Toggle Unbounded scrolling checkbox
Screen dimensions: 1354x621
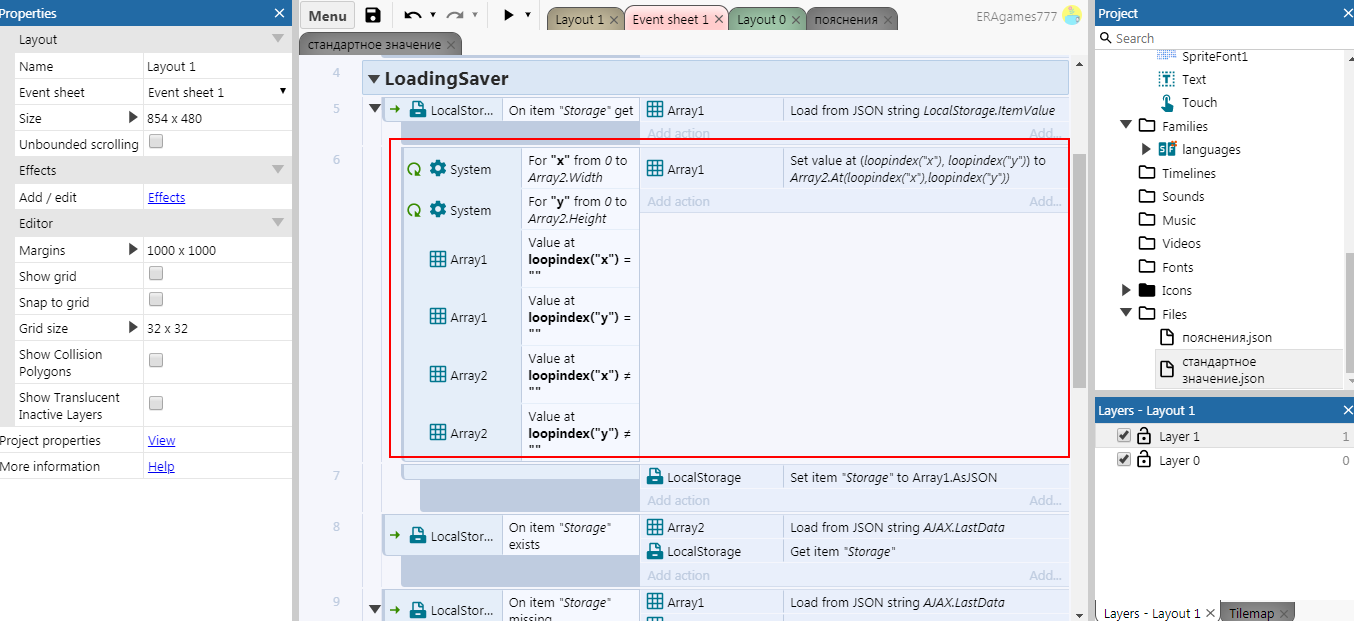tap(155, 142)
